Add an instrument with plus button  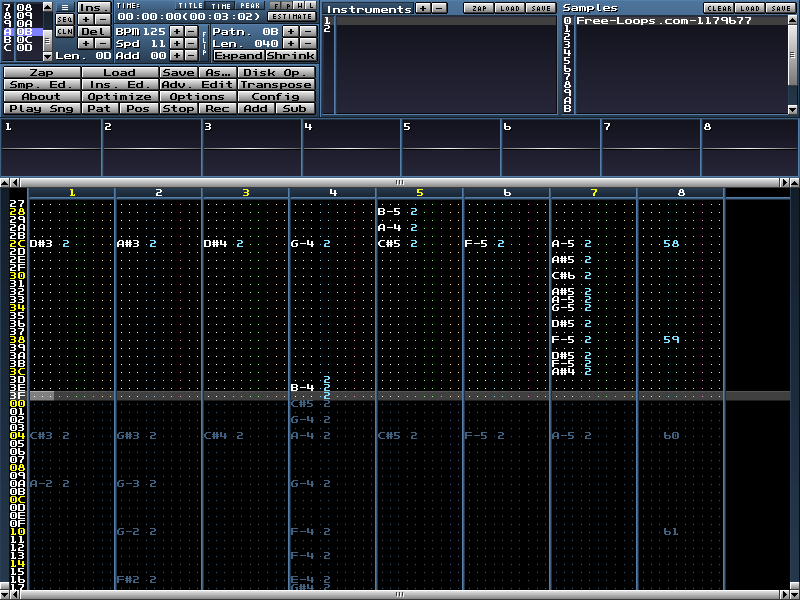tap(423, 8)
